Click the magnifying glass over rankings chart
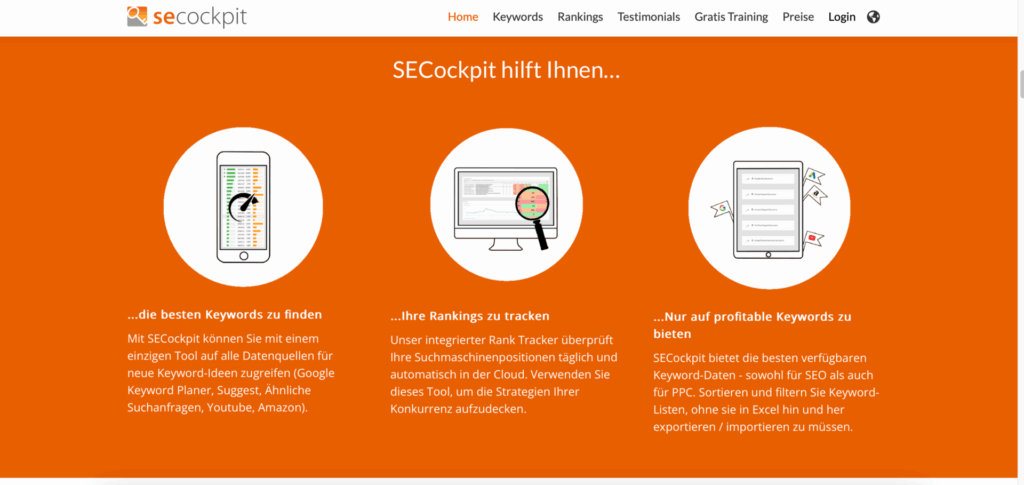The height and width of the screenshot is (485, 1024). (533, 216)
